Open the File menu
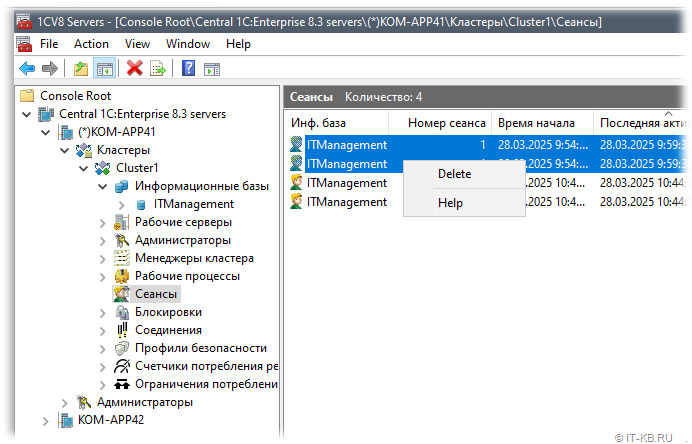This screenshot has height=444, width=692. (x=49, y=44)
